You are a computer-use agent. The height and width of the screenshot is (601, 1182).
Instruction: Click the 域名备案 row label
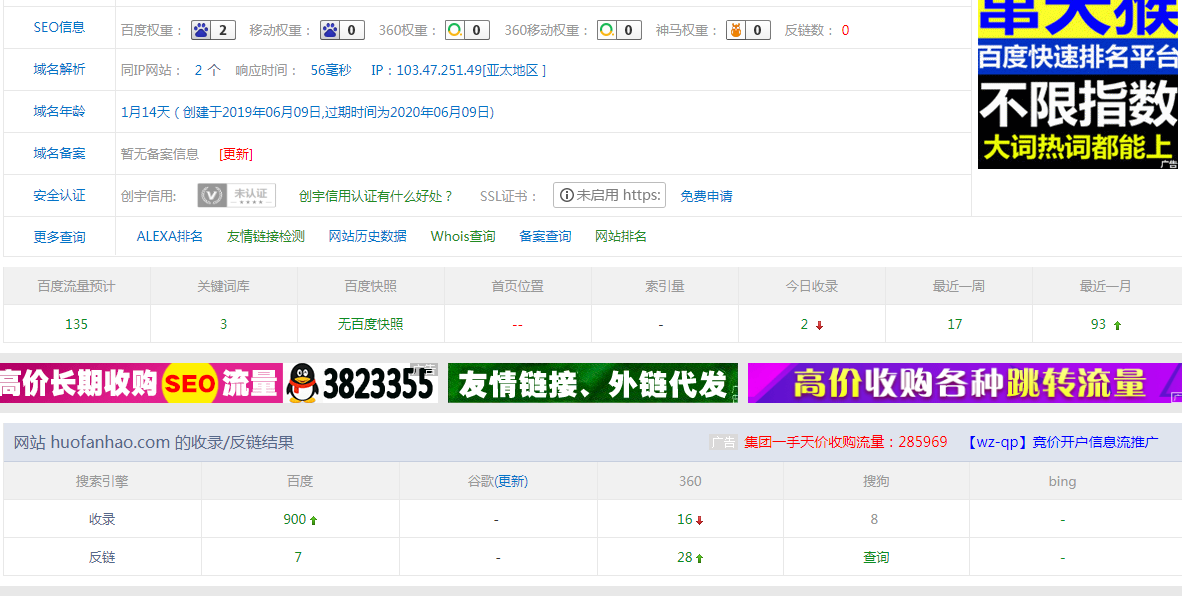(60, 153)
